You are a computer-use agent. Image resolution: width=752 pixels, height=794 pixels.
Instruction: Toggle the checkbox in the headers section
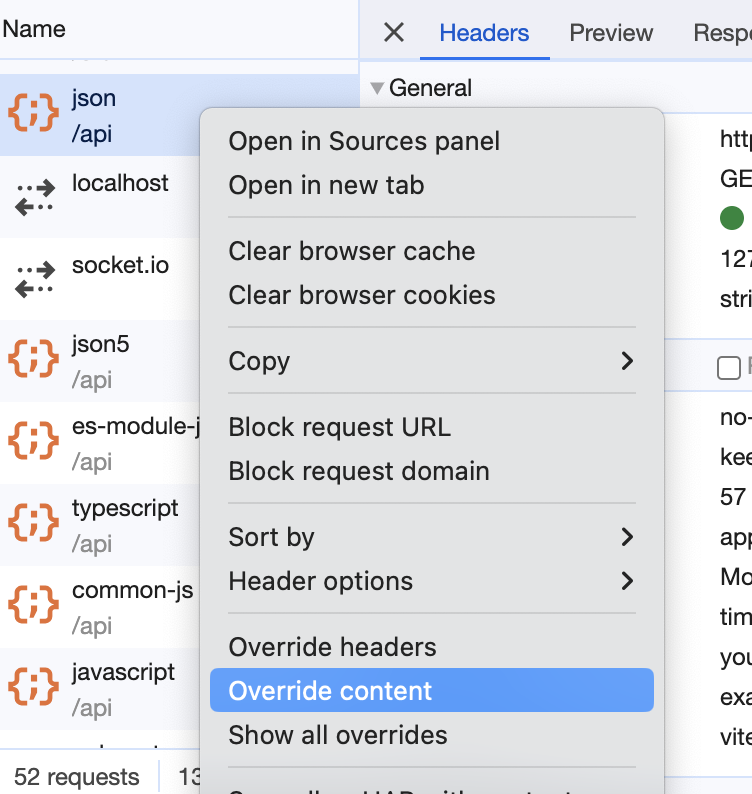(729, 368)
